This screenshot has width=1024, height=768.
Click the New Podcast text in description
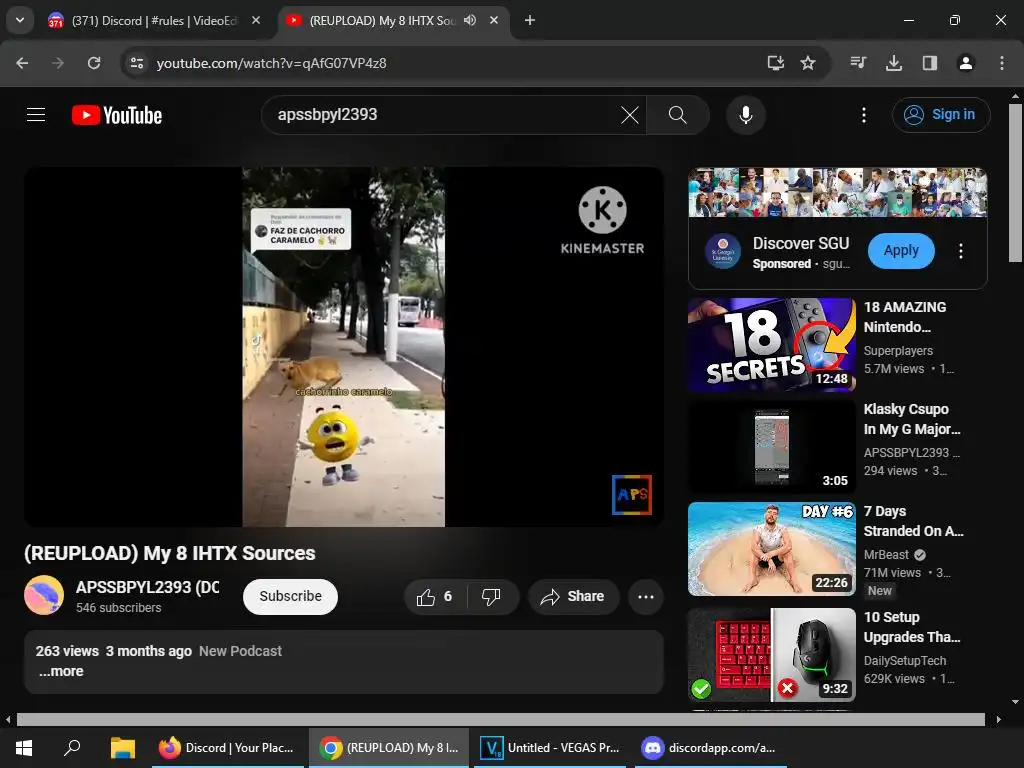[x=240, y=651]
